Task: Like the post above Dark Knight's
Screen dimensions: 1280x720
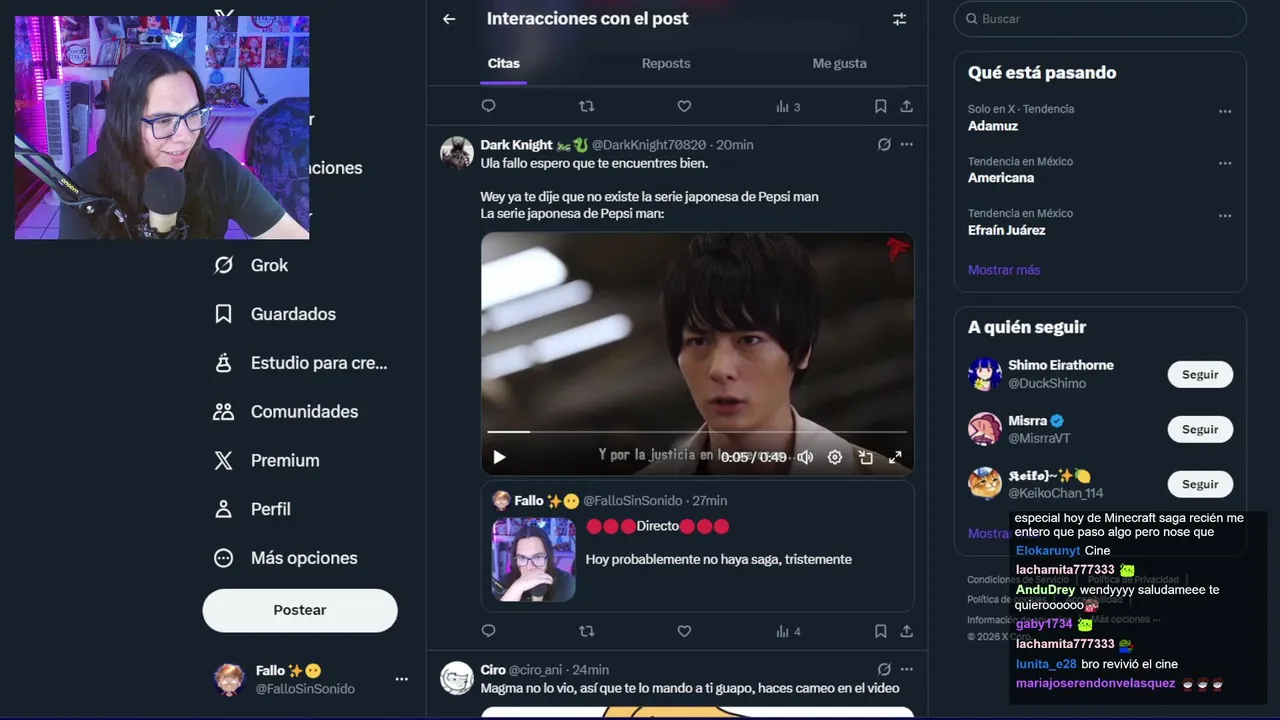Action: (684, 106)
